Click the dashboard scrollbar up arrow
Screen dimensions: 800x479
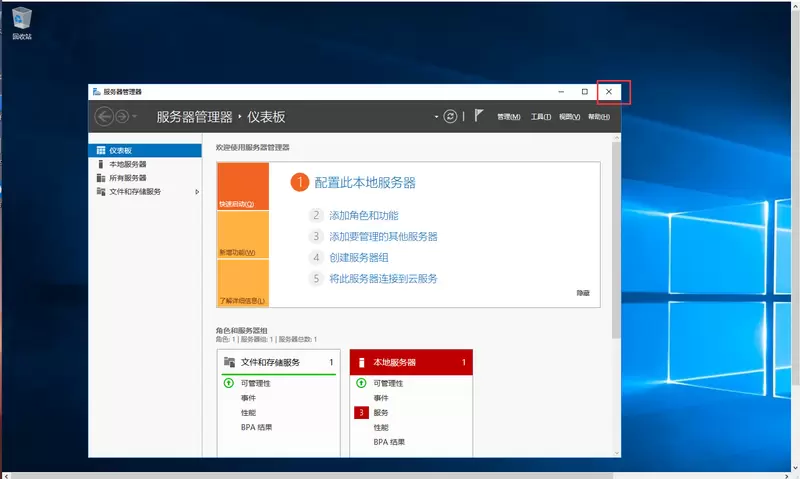click(616, 138)
